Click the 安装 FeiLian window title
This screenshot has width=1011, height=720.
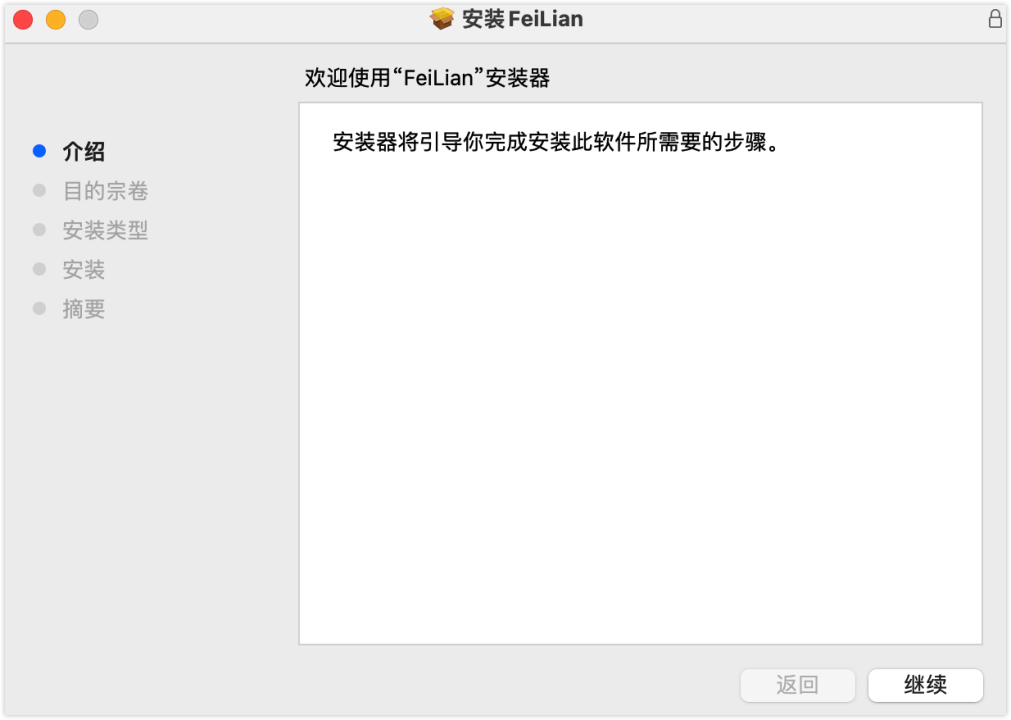522,19
